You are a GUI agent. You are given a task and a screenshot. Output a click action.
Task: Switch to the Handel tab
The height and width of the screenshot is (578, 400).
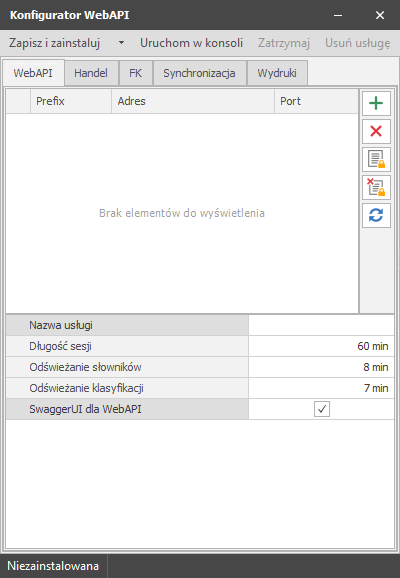click(91, 73)
